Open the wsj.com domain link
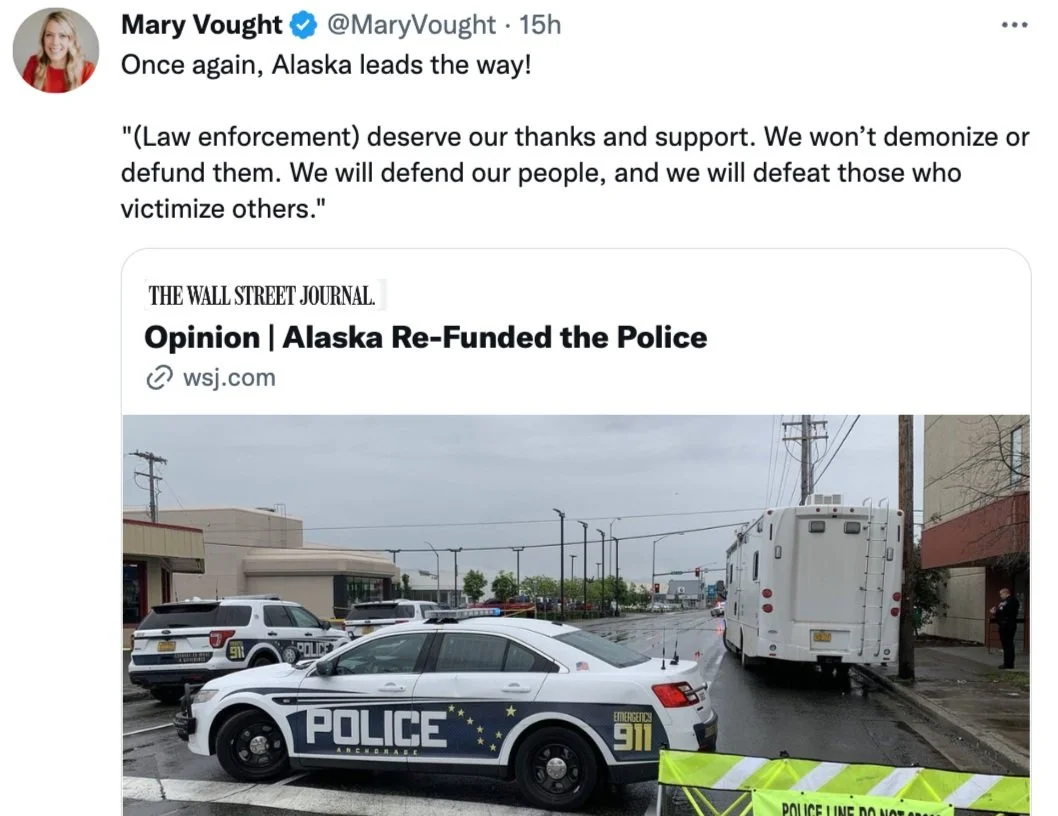This screenshot has width=1058, height=816. (x=229, y=378)
